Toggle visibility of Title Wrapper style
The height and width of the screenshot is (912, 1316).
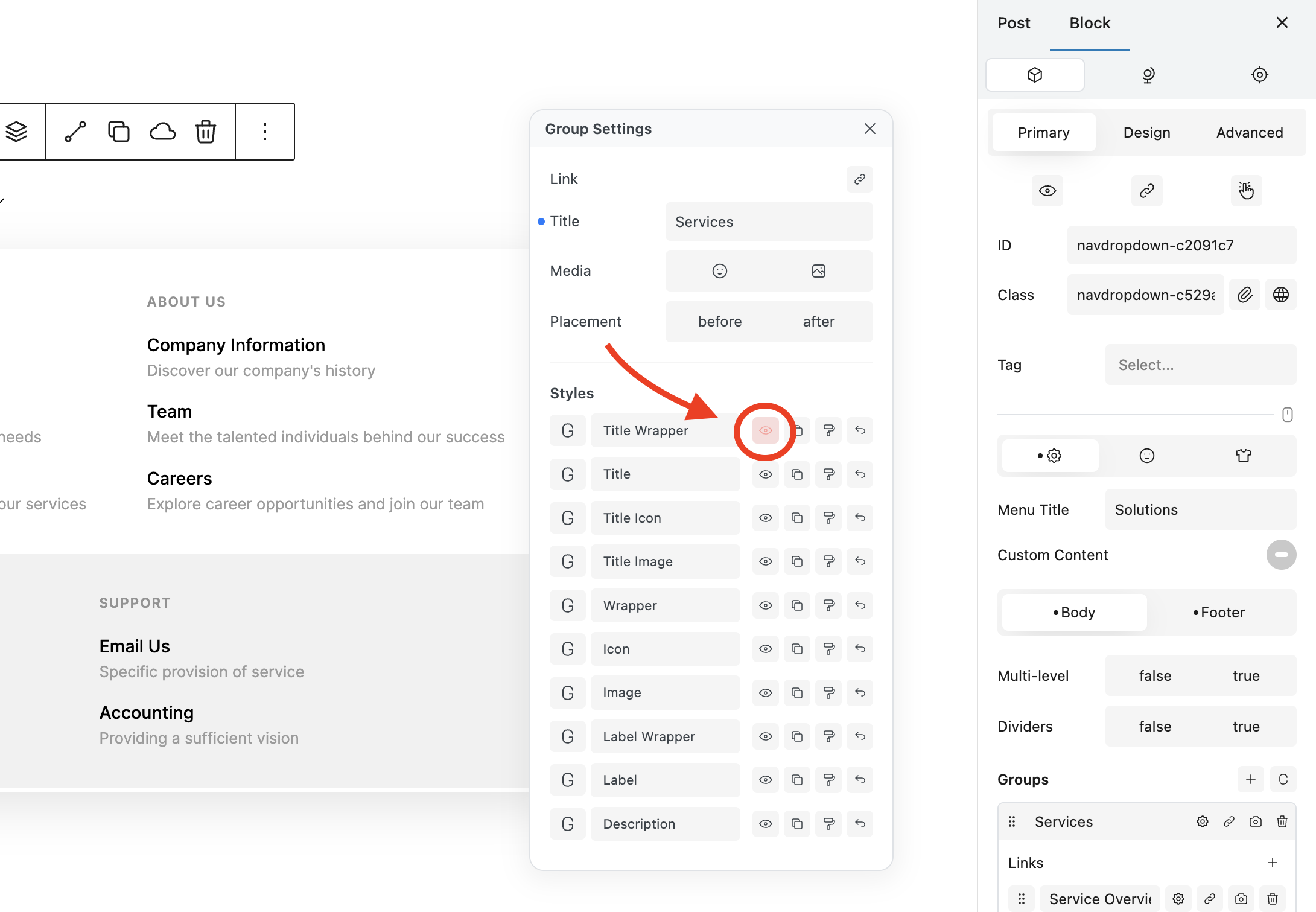coord(765,430)
